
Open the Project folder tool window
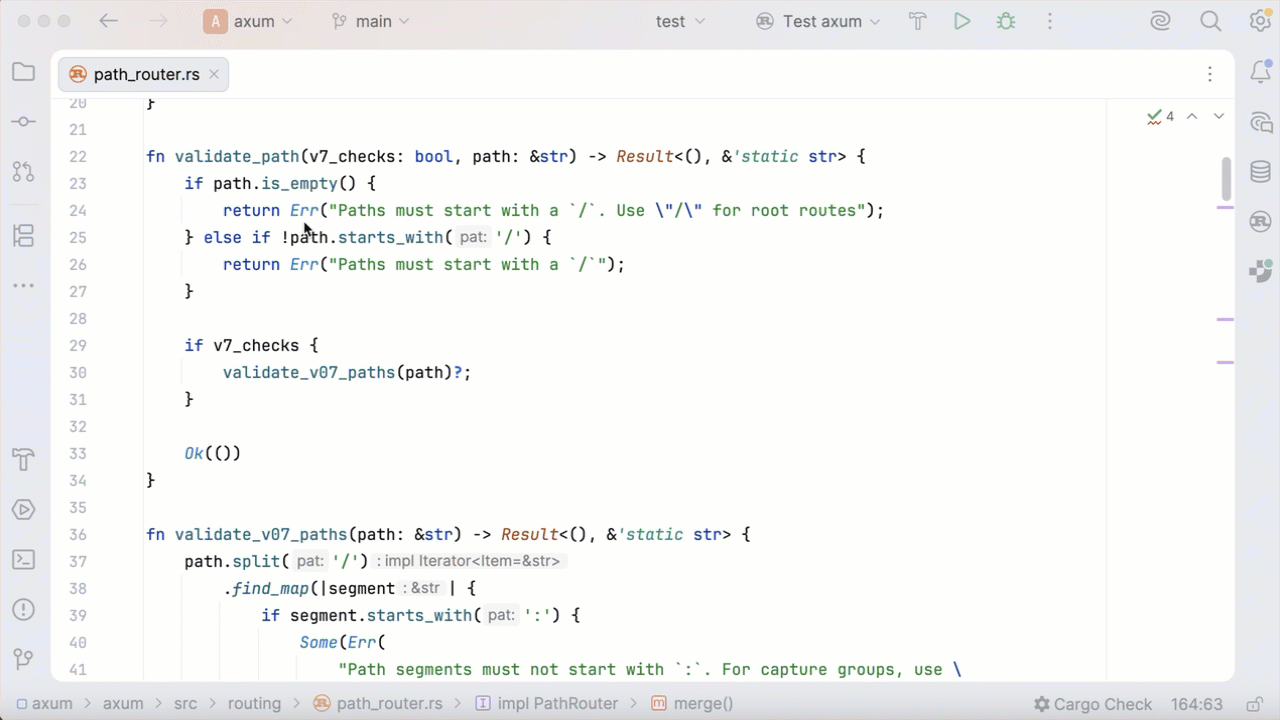click(x=23, y=72)
